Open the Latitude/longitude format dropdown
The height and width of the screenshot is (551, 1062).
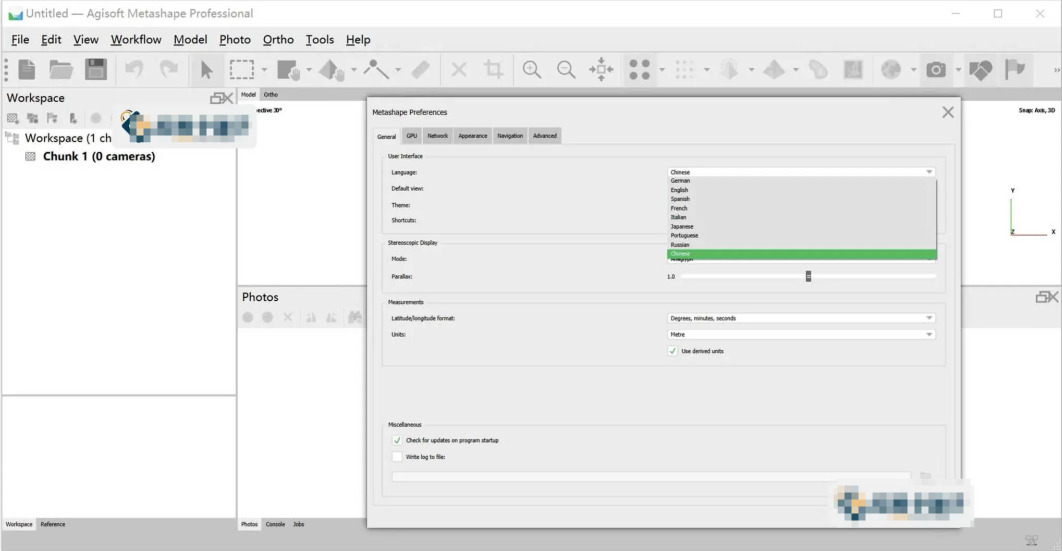[801, 318]
